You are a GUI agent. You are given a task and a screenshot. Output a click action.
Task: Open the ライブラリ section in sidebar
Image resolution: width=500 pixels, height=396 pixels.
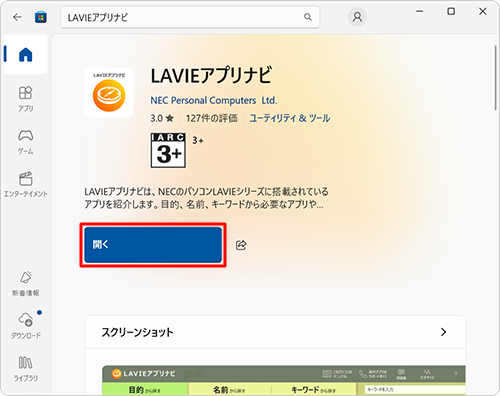(26, 369)
